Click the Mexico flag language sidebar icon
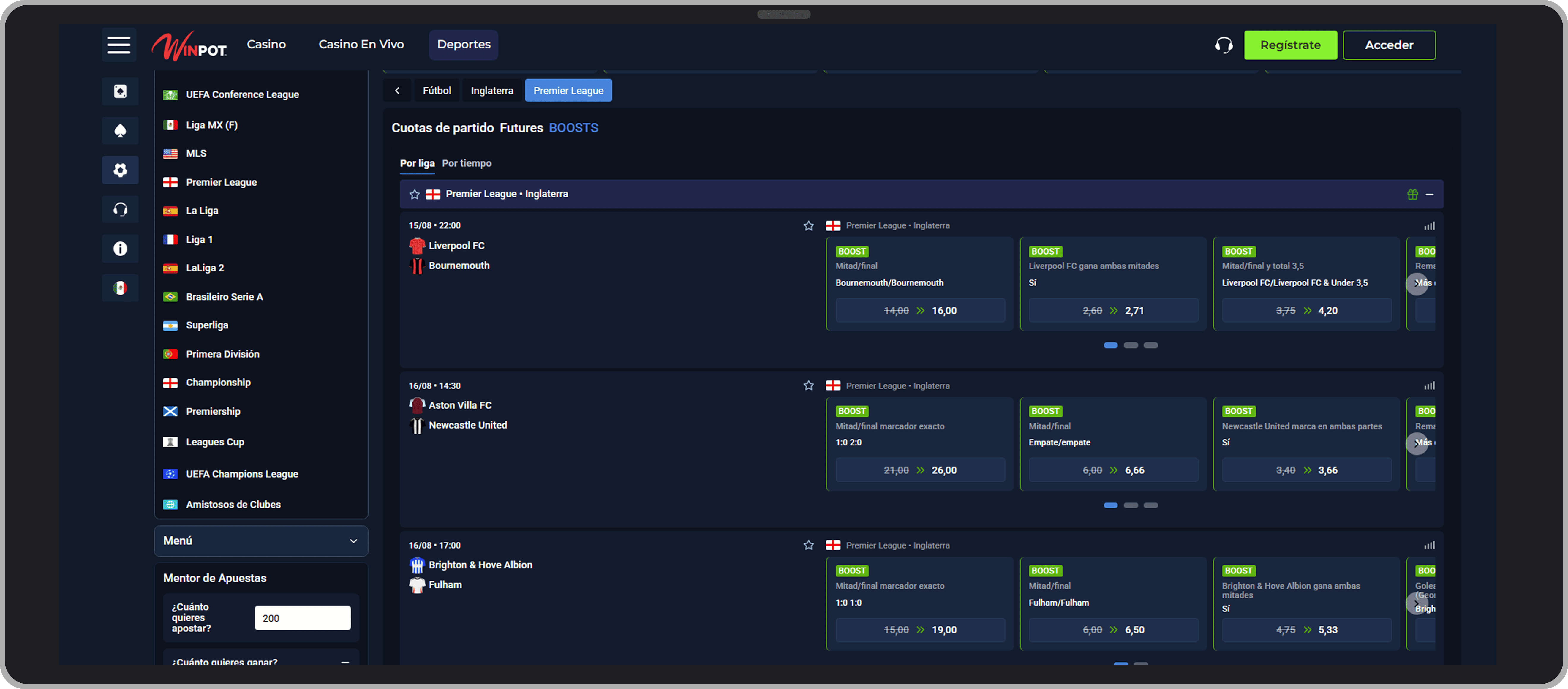The image size is (1568, 689). tap(120, 288)
